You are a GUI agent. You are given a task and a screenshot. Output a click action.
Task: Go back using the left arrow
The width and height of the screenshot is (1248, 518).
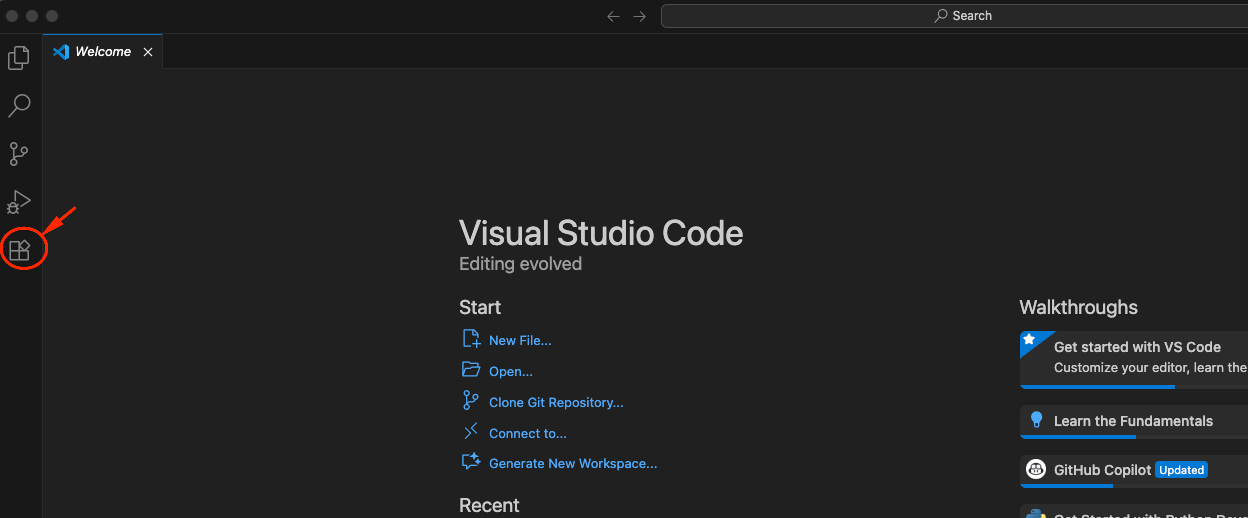tap(613, 16)
